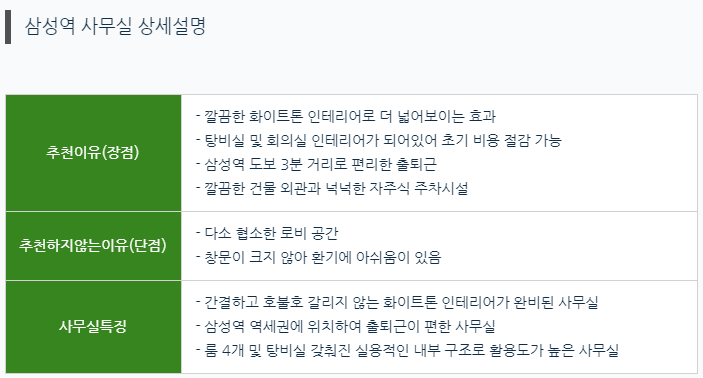
Task: Click the text 아쉬움이 있음 in disadvantages
Action: click(399, 257)
